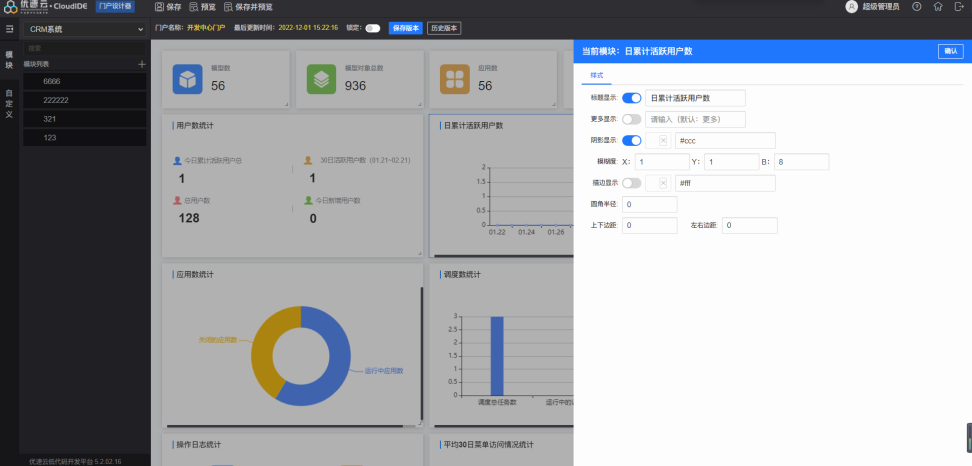
Task: Click the 应用数统计 card title
Action: point(195,274)
